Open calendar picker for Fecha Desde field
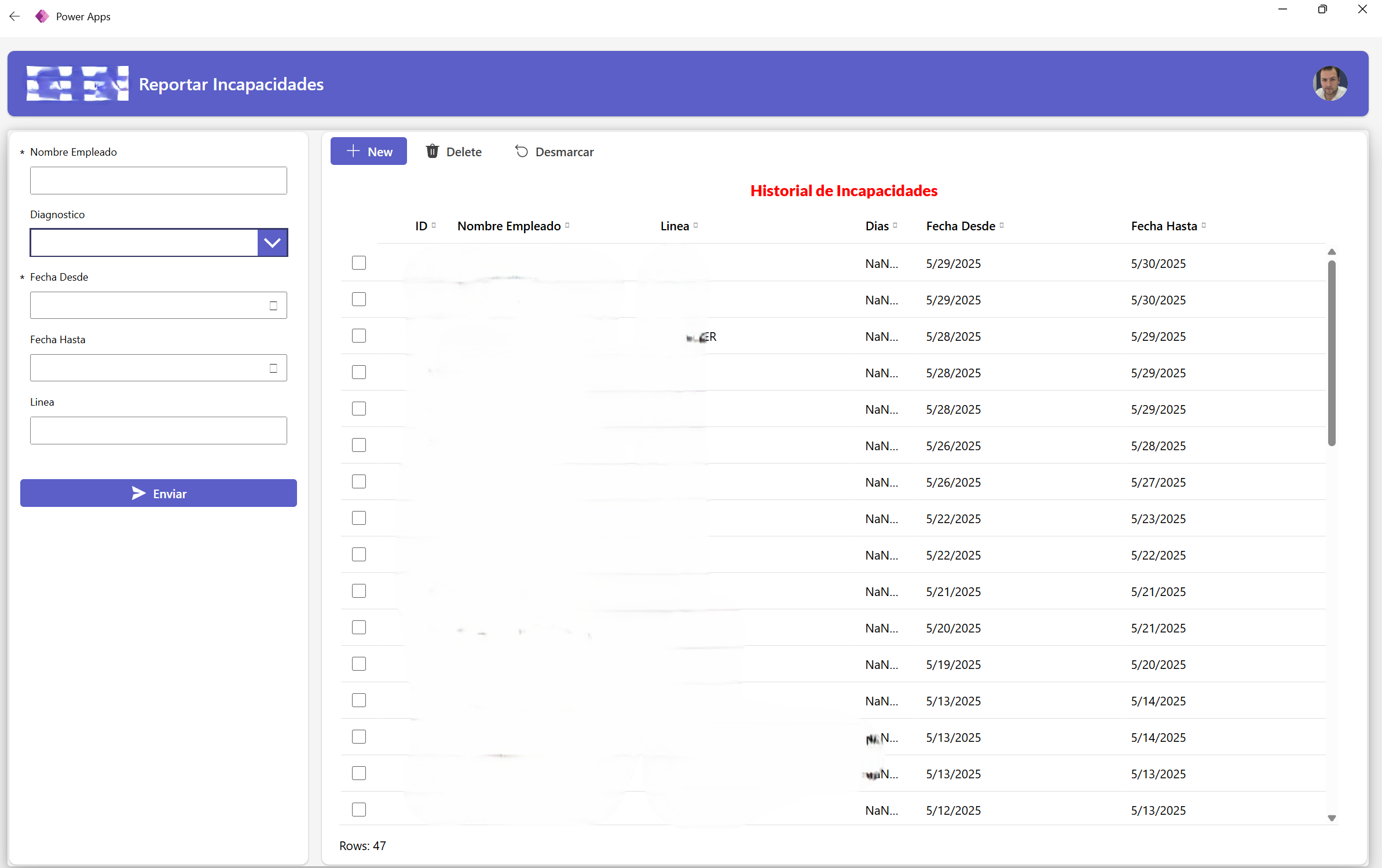Screen dimensions: 1382x868 [273, 306]
